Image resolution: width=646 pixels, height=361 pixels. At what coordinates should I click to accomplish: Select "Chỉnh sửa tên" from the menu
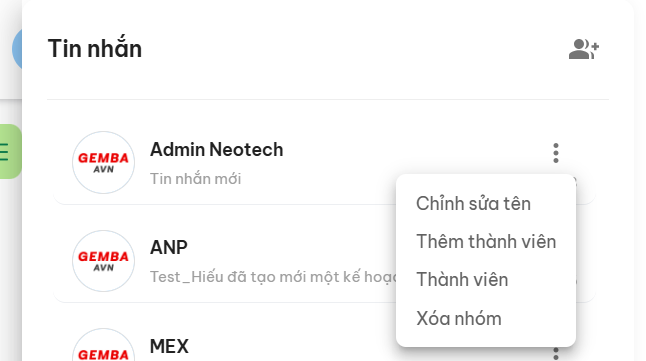point(473,204)
